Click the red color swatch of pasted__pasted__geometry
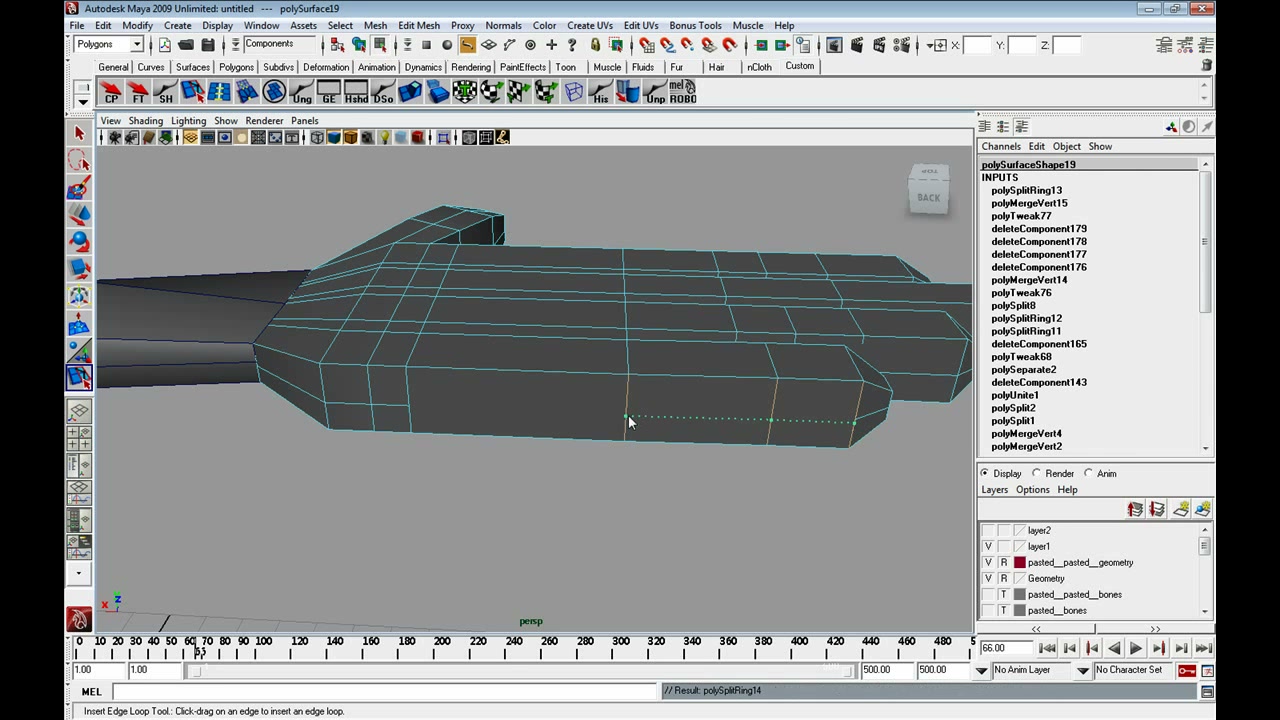This screenshot has width=1280, height=720. (x=1020, y=563)
